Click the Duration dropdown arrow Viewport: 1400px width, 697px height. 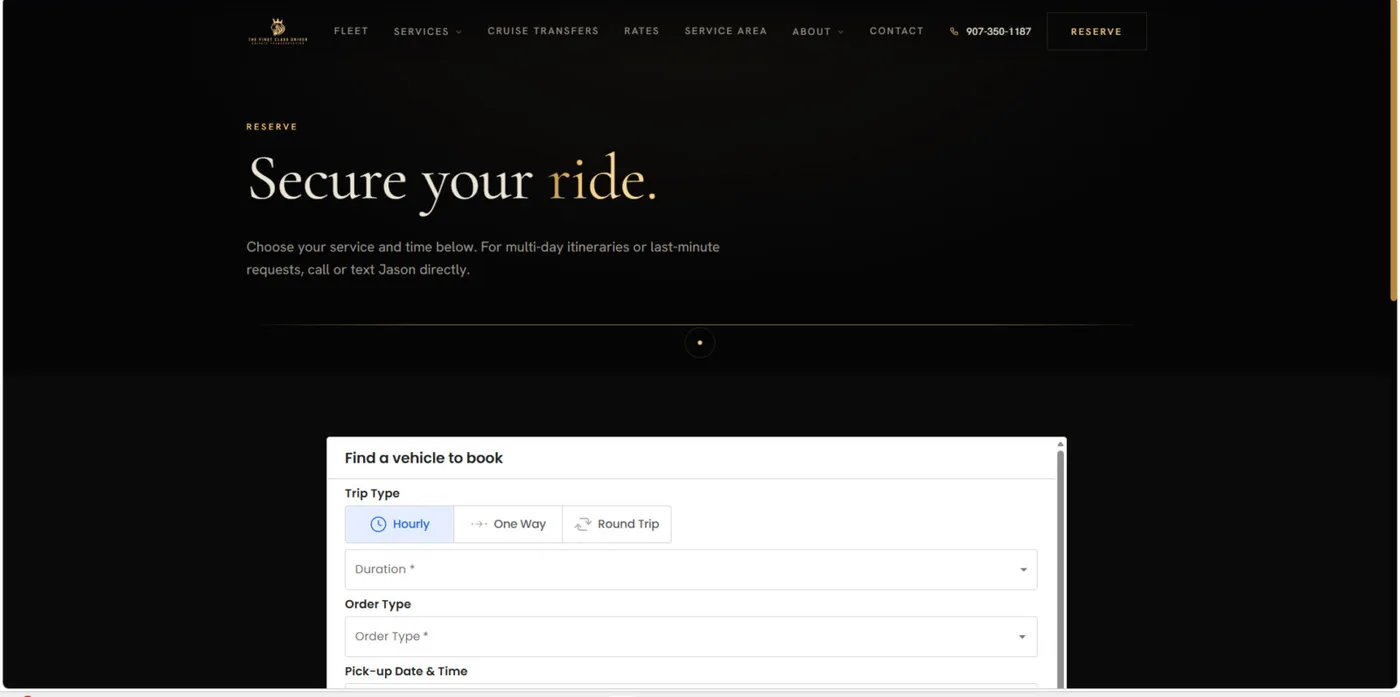(x=1023, y=570)
